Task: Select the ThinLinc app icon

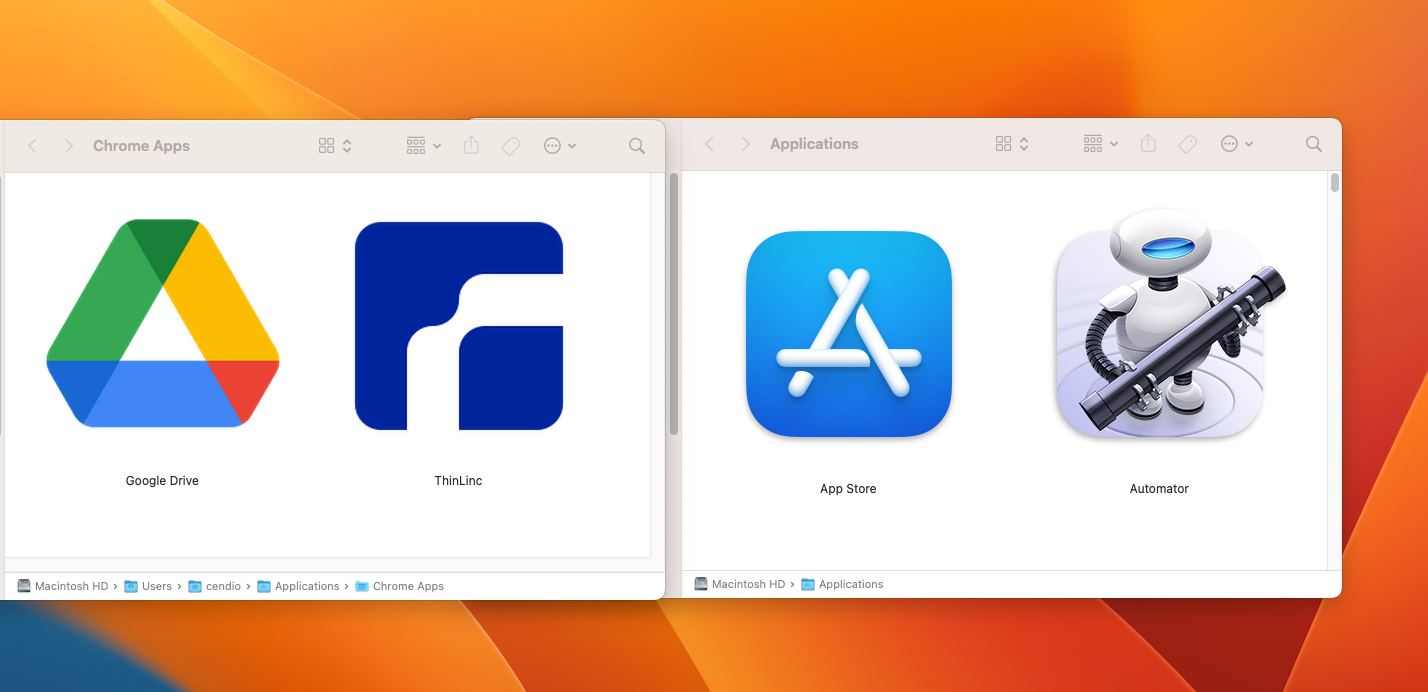Action: (459, 326)
